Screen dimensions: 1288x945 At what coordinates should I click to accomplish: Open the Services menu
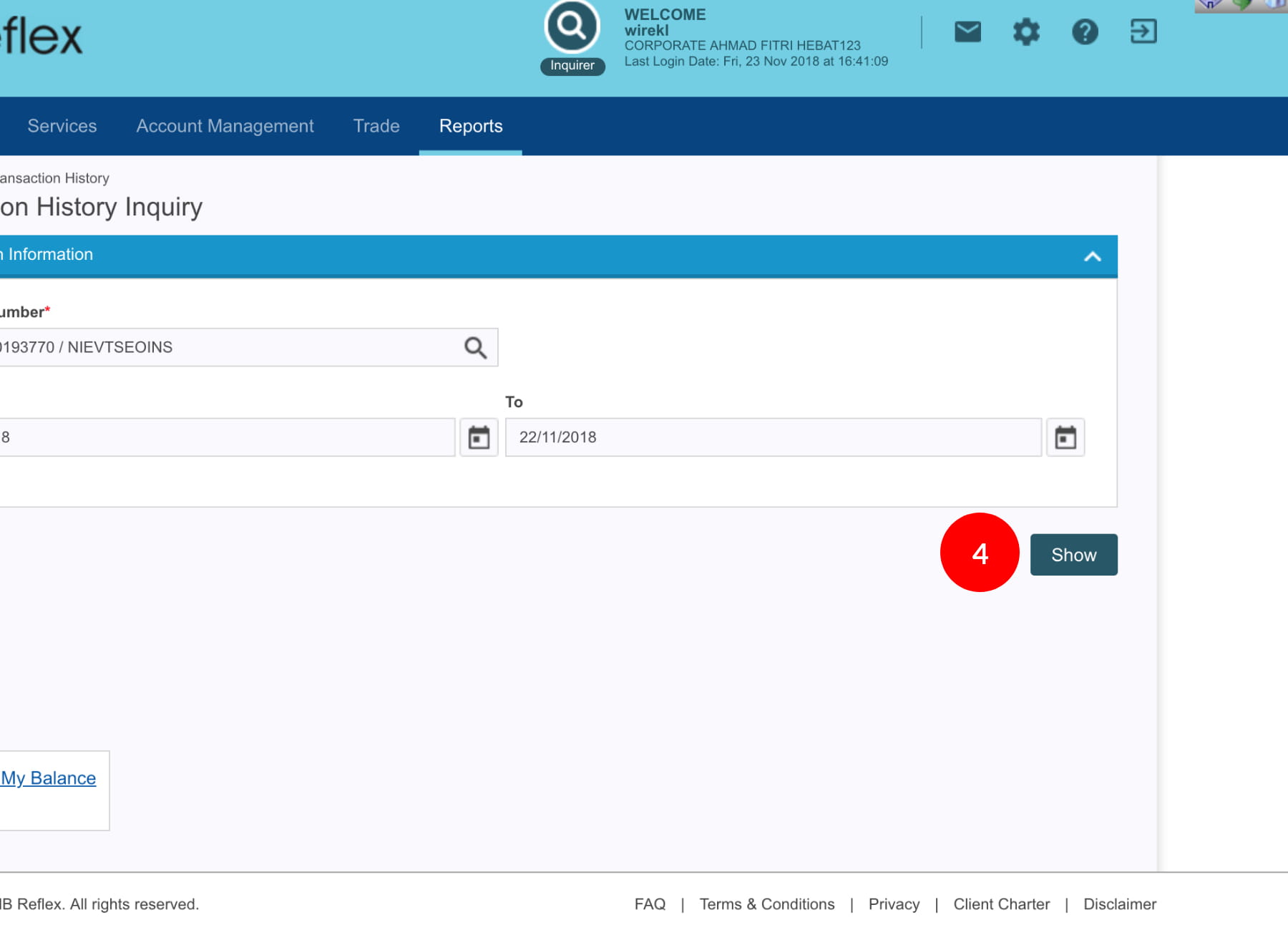[62, 126]
